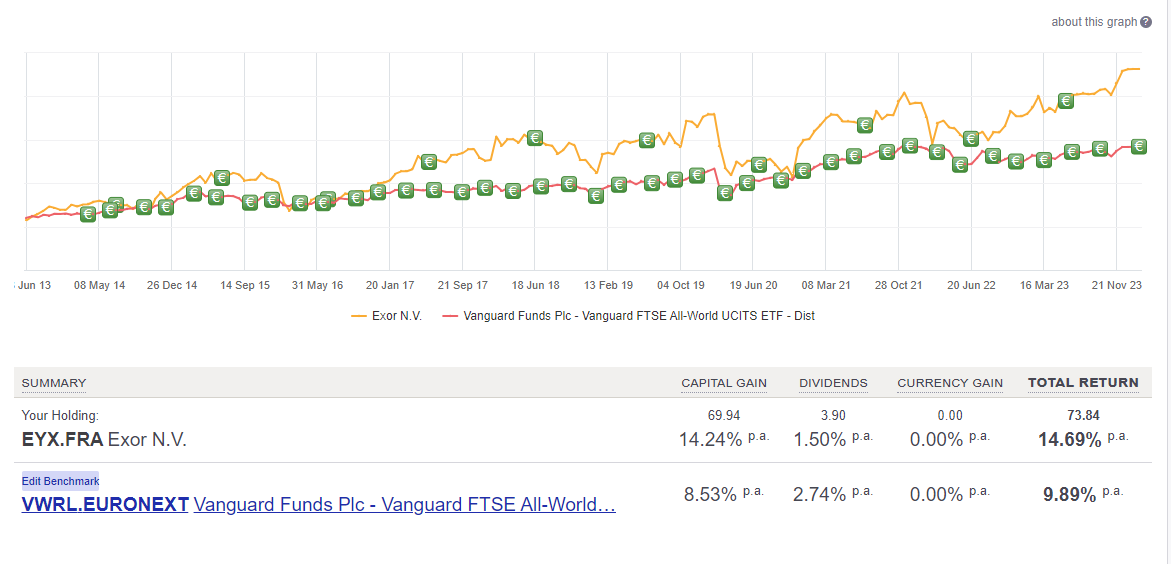Click the first Vanguard dividend marker on red line
The width and height of the screenshot is (1171, 564).
pos(87,214)
